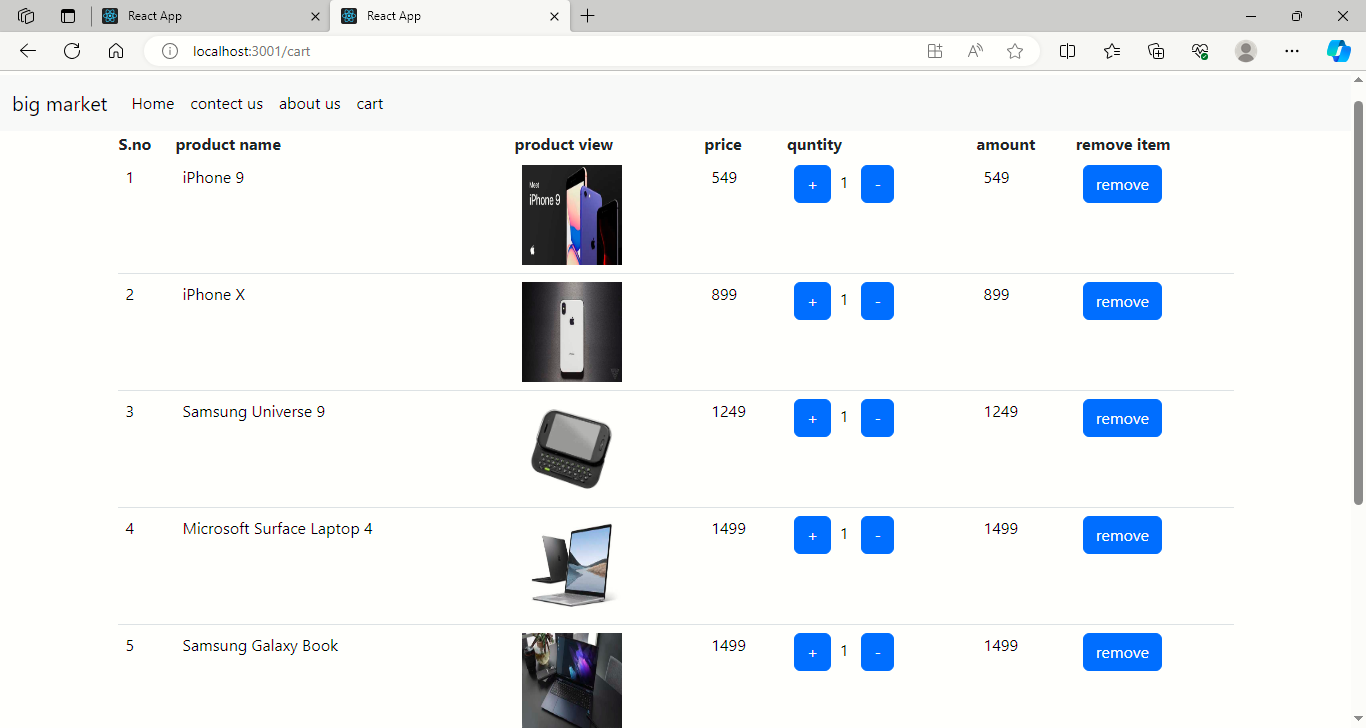Image resolution: width=1366 pixels, height=728 pixels.
Task: Click the Read aloud icon in address bar
Action: pos(975,51)
